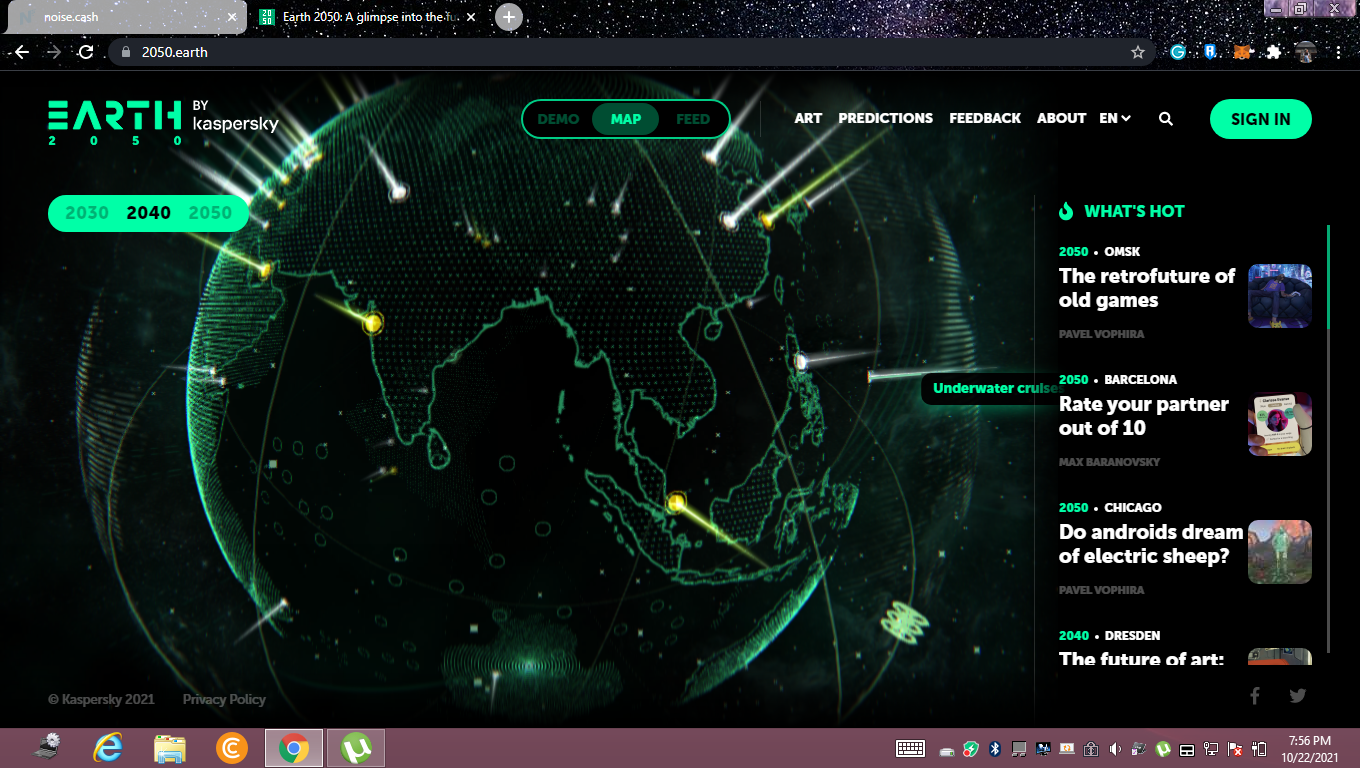This screenshot has height=768, width=1360.
Task: Open the Action Center flag icon
Action: click(x=1235, y=748)
